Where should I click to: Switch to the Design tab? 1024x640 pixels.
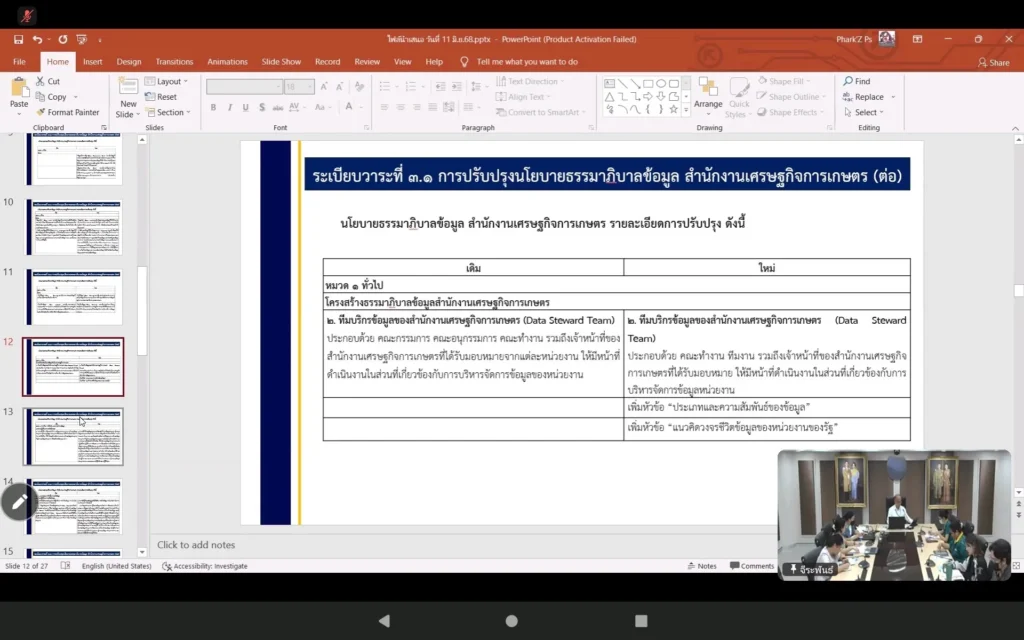click(129, 61)
